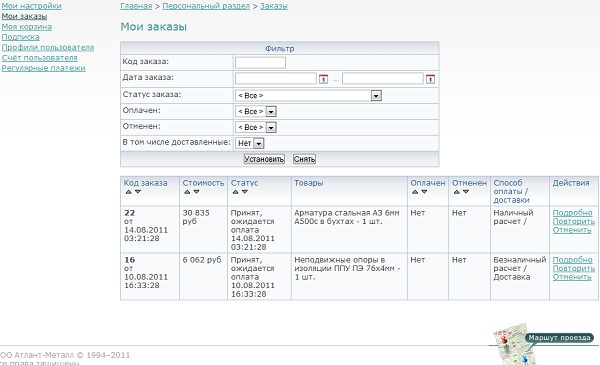Image resolution: width=600 pixels, height=365 pixels.
Task: Click Подробно for order 22
Action: pos(572,213)
